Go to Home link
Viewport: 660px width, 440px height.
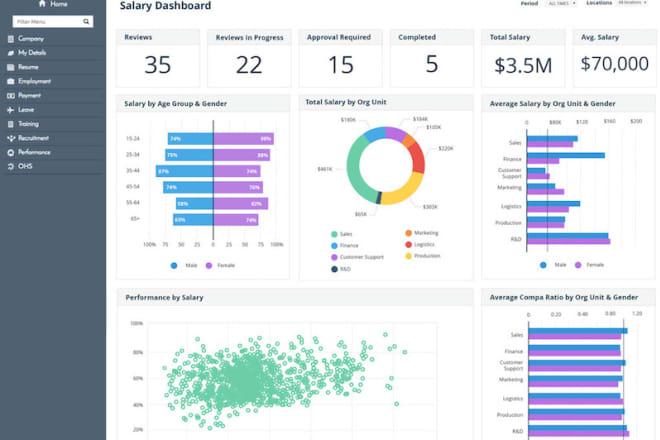pyautogui.click(x=59, y=4)
